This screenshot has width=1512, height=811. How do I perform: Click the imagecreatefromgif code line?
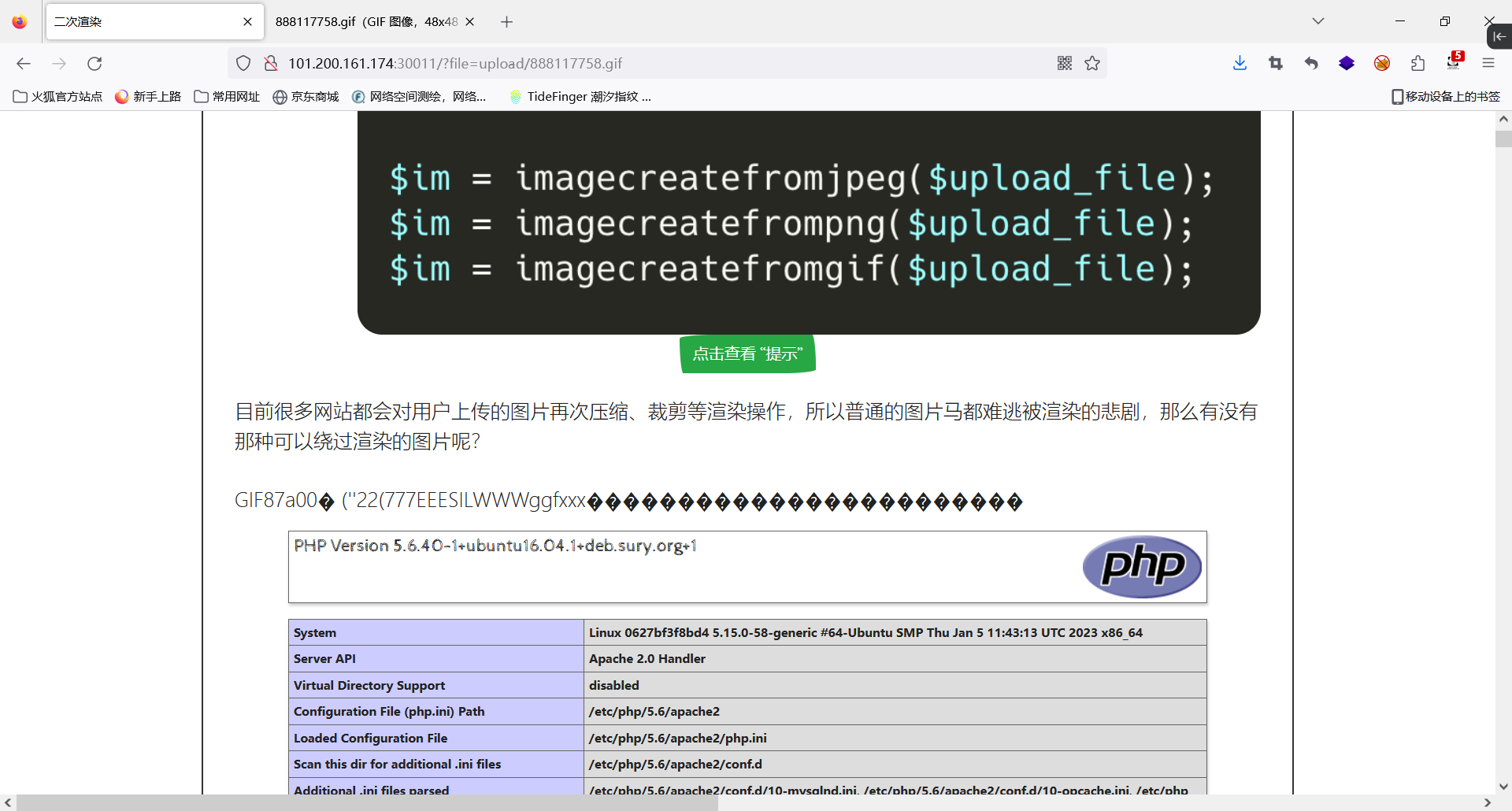pos(791,269)
